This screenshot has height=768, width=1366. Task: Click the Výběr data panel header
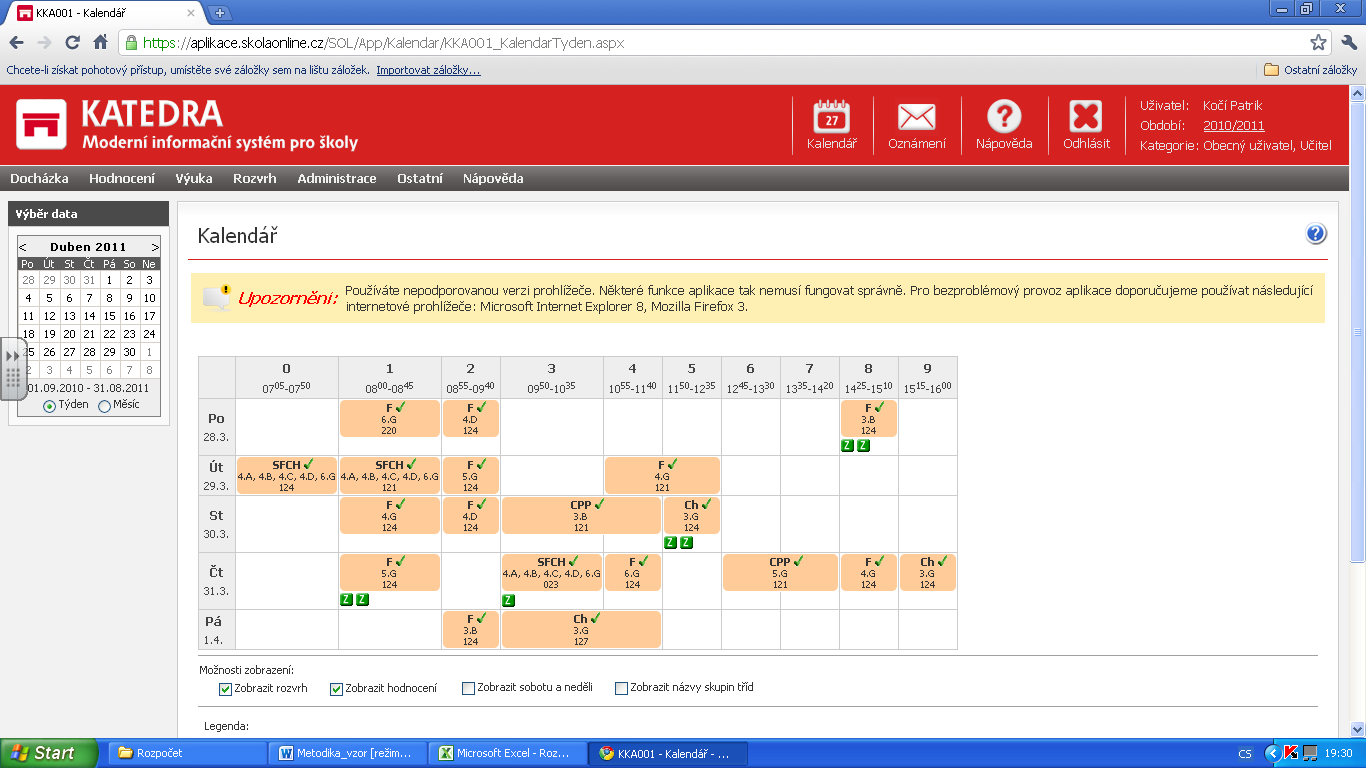point(88,214)
